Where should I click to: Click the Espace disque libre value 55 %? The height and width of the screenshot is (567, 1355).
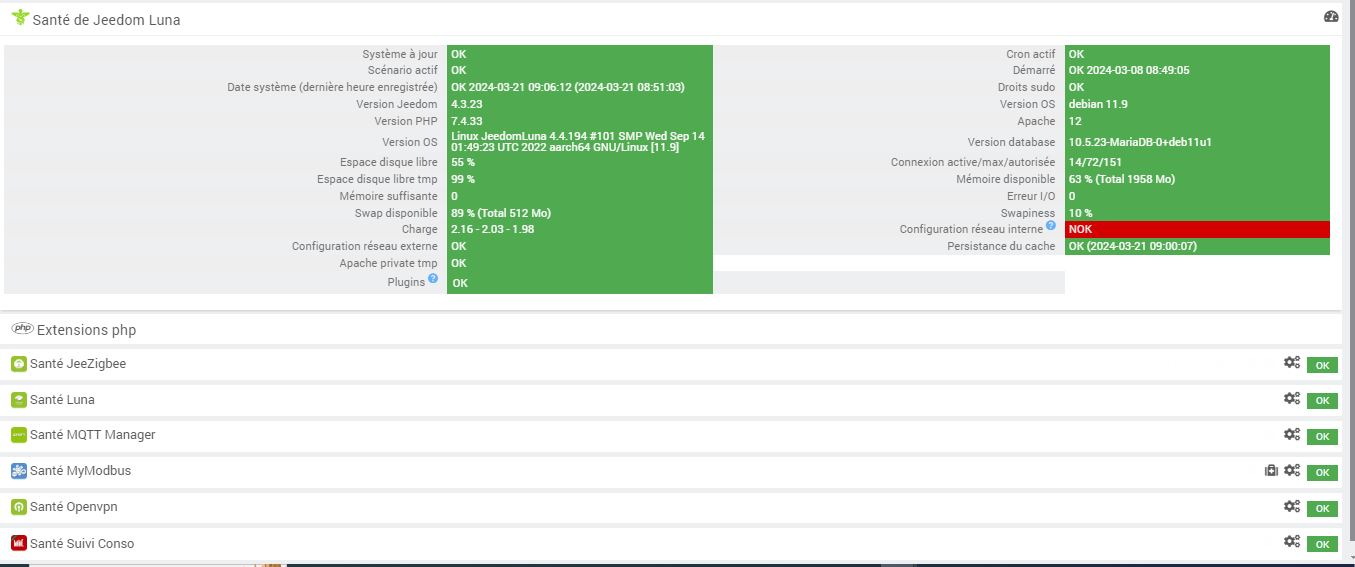[x=463, y=162]
